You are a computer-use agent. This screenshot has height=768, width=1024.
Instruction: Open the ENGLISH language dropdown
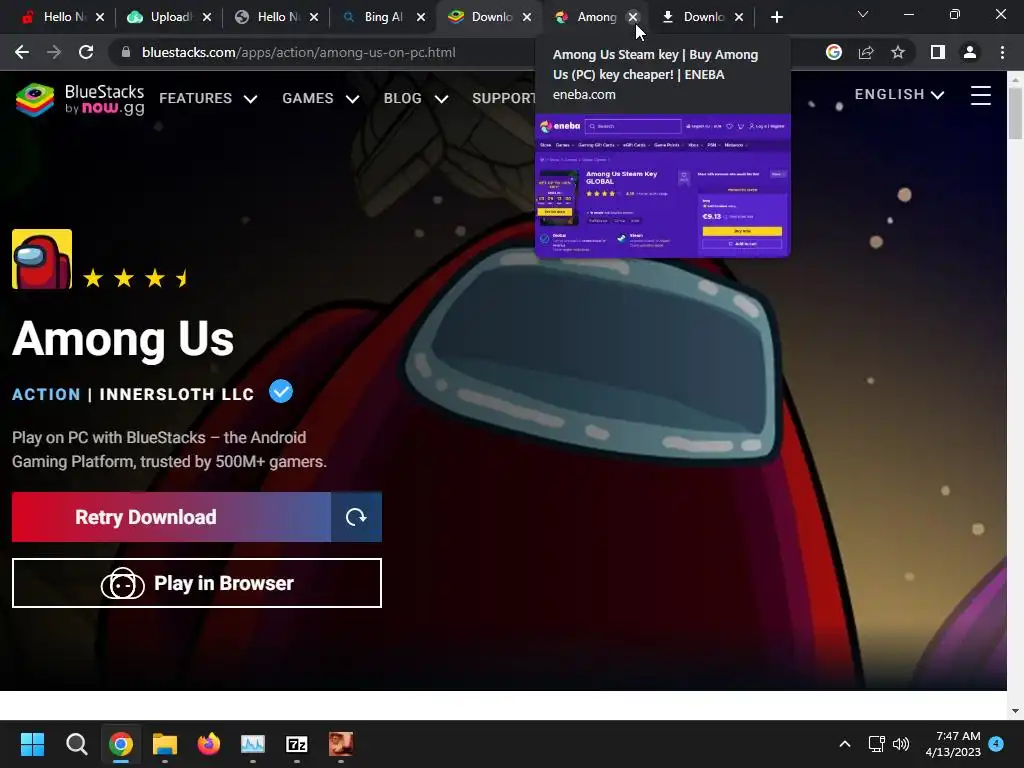(x=899, y=95)
